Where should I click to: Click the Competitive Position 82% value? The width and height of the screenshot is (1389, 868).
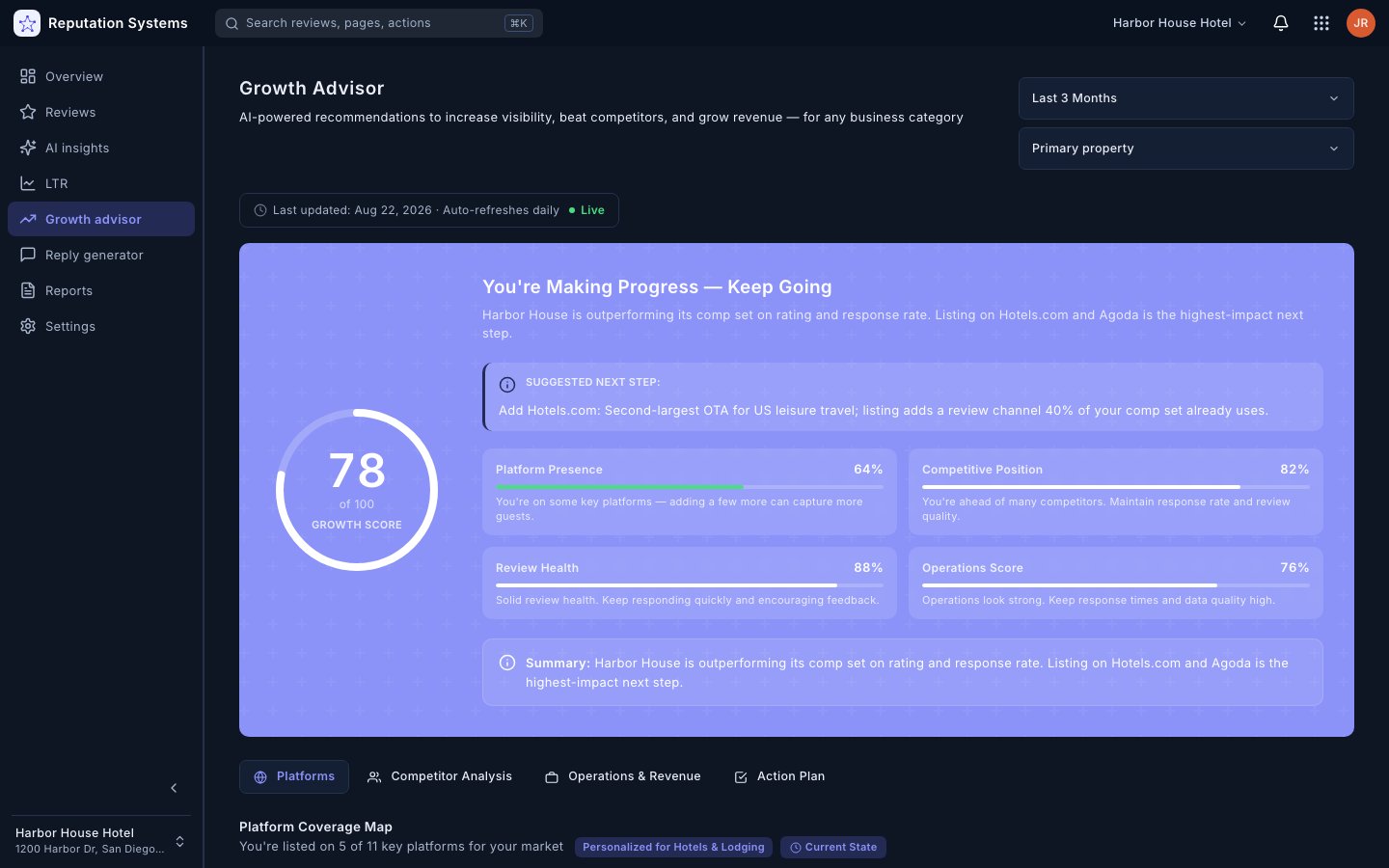(x=1294, y=470)
